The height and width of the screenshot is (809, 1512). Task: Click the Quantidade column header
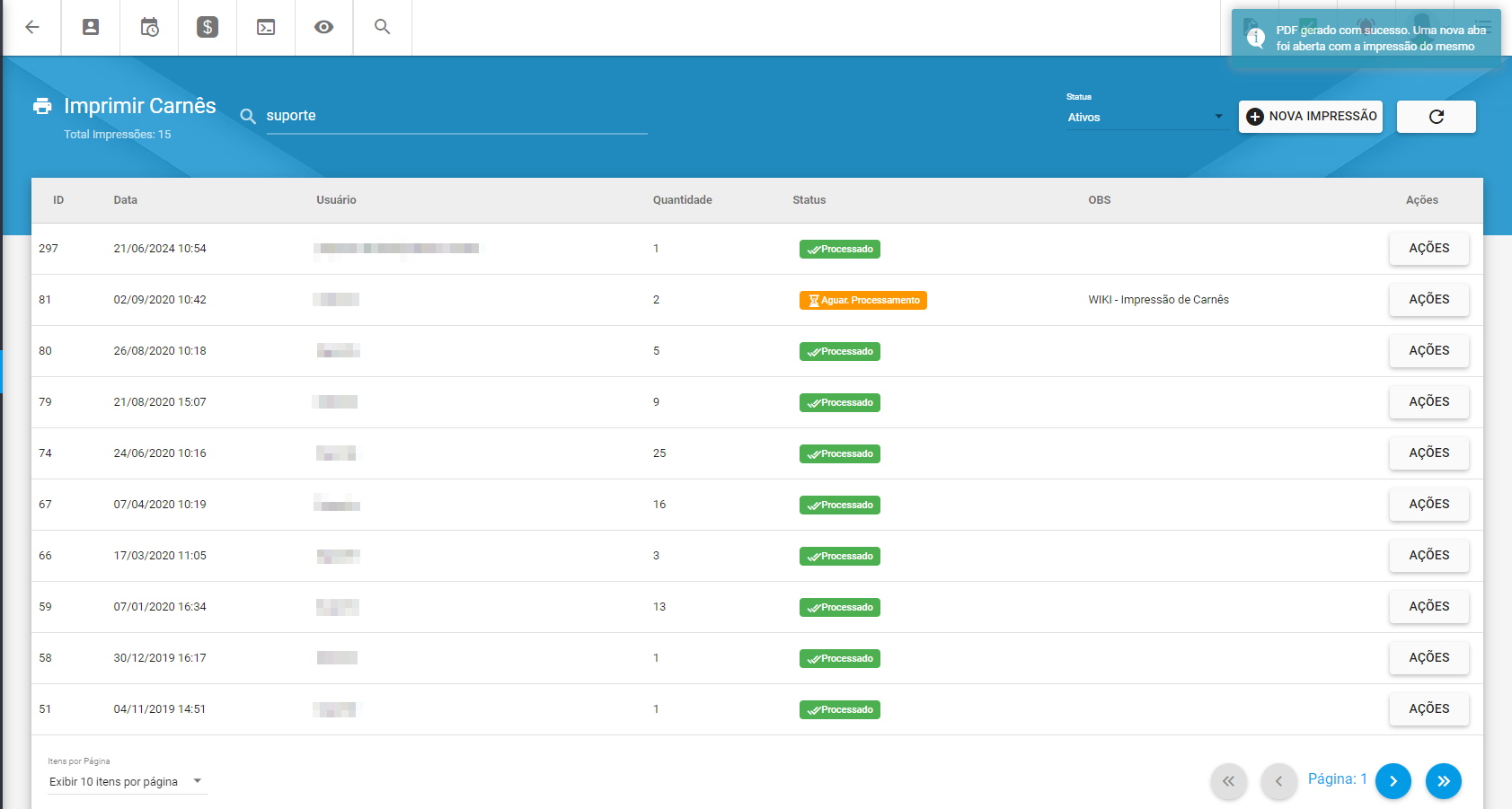click(683, 200)
